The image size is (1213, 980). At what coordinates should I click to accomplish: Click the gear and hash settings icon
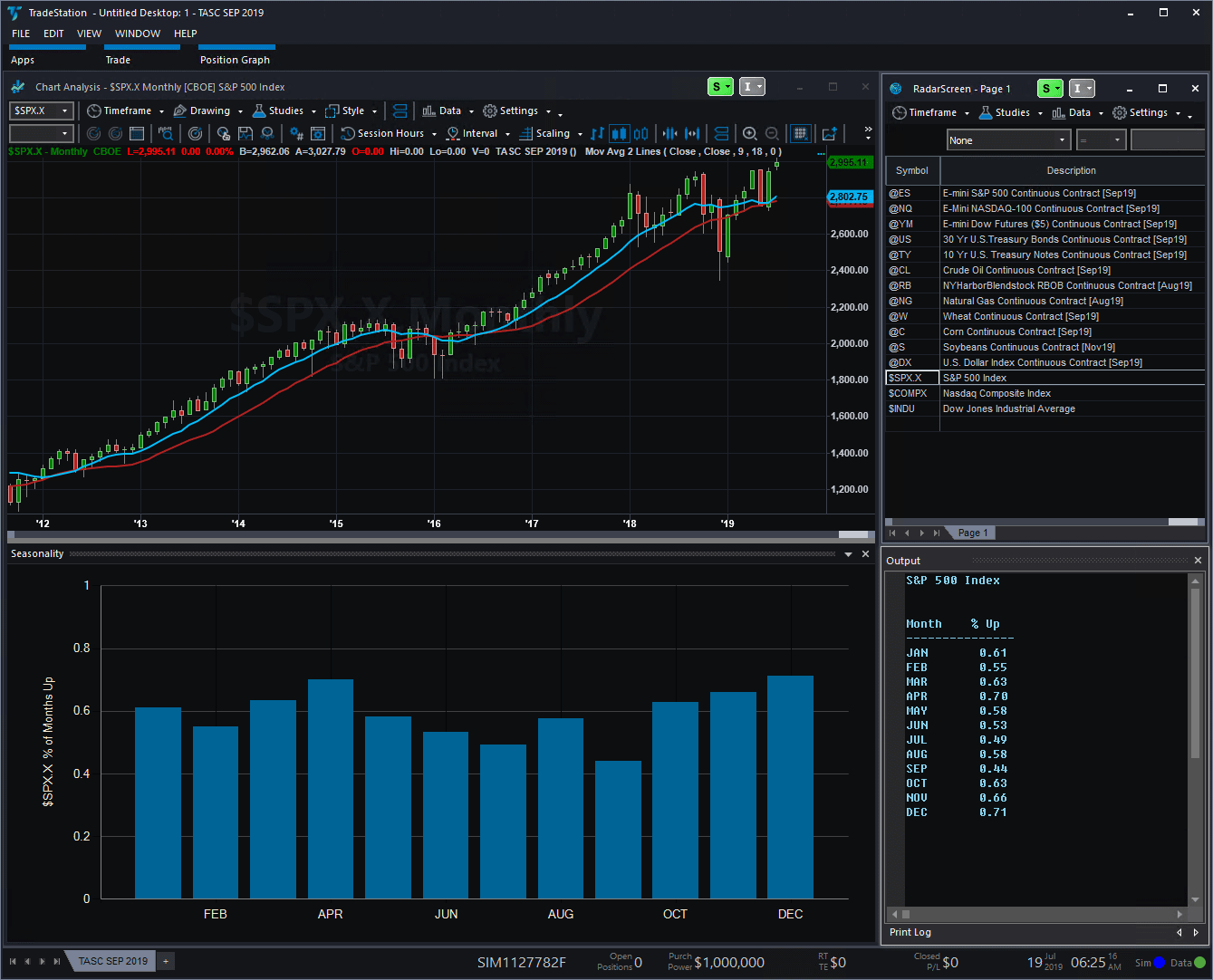(297, 133)
